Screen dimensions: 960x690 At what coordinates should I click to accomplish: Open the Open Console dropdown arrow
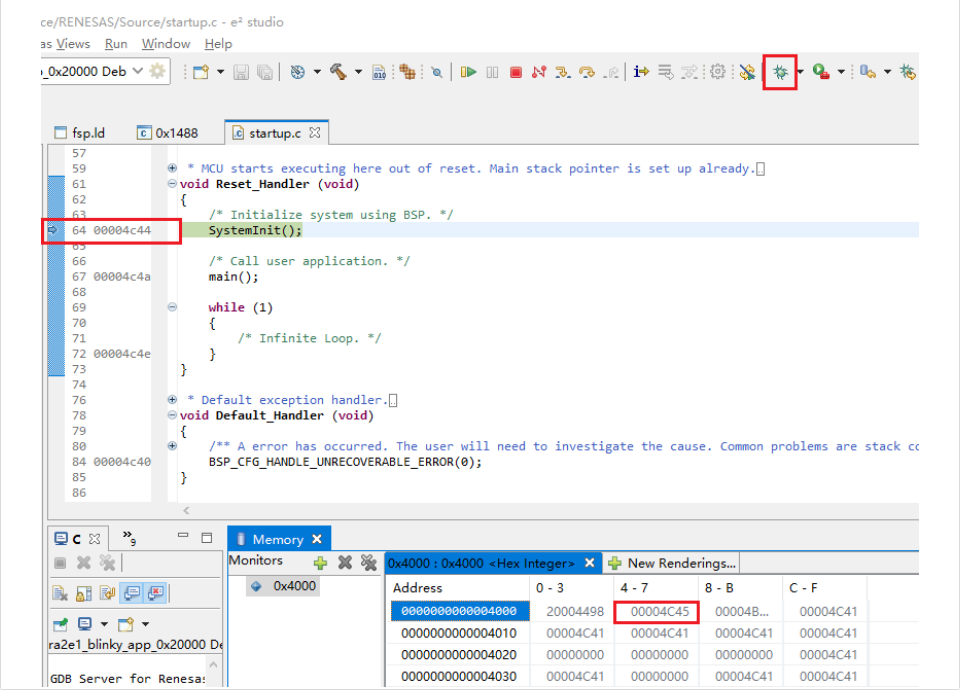145,624
